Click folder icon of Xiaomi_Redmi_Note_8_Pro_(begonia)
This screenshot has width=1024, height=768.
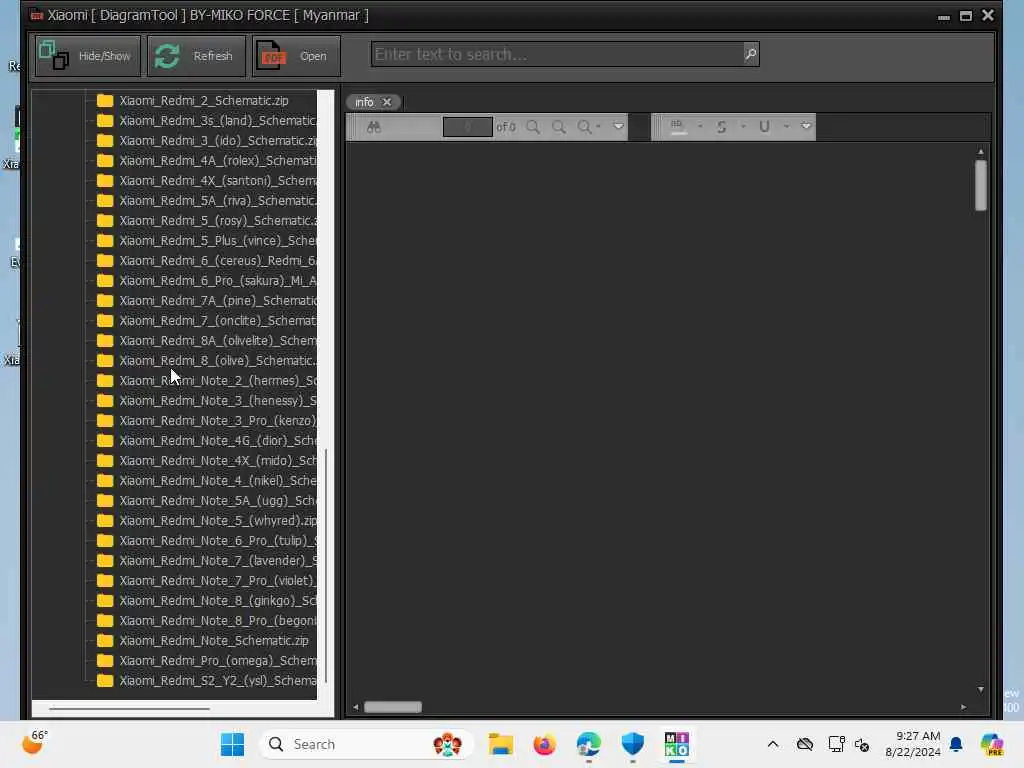coord(105,620)
